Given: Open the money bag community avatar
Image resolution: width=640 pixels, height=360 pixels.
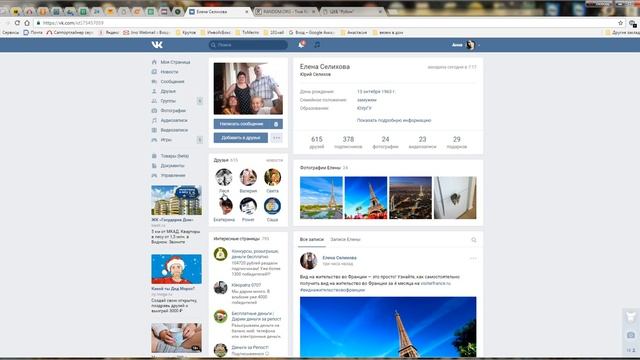Looking at the screenshot, I should pyautogui.click(x=220, y=254).
